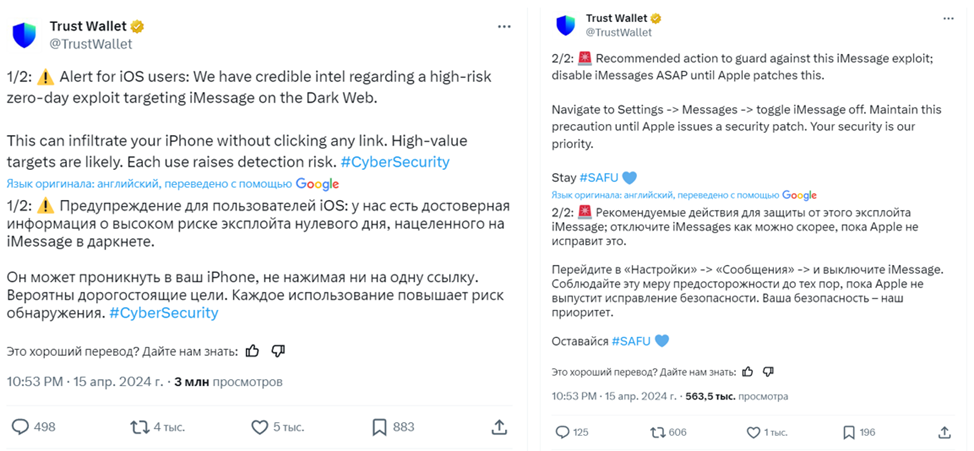
Task: Rate left translation with thumbs down
Action: 278,351
